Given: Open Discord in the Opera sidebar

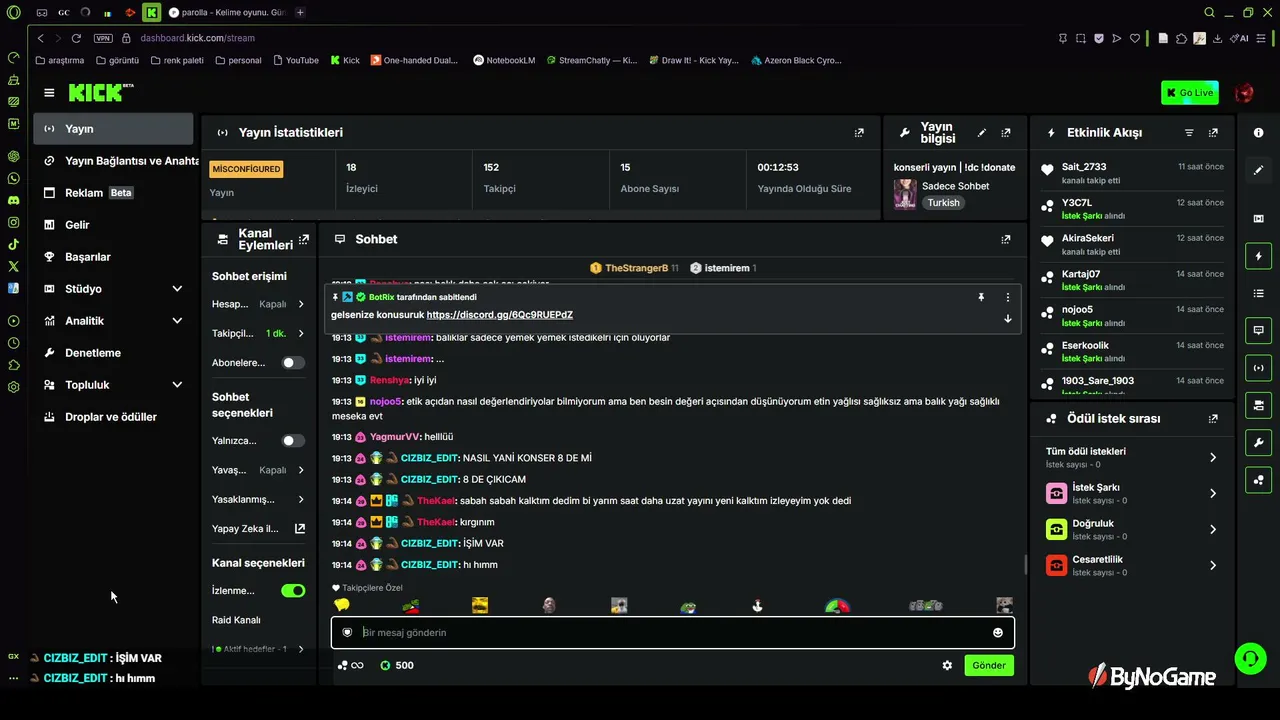Looking at the screenshot, I should point(13,200).
